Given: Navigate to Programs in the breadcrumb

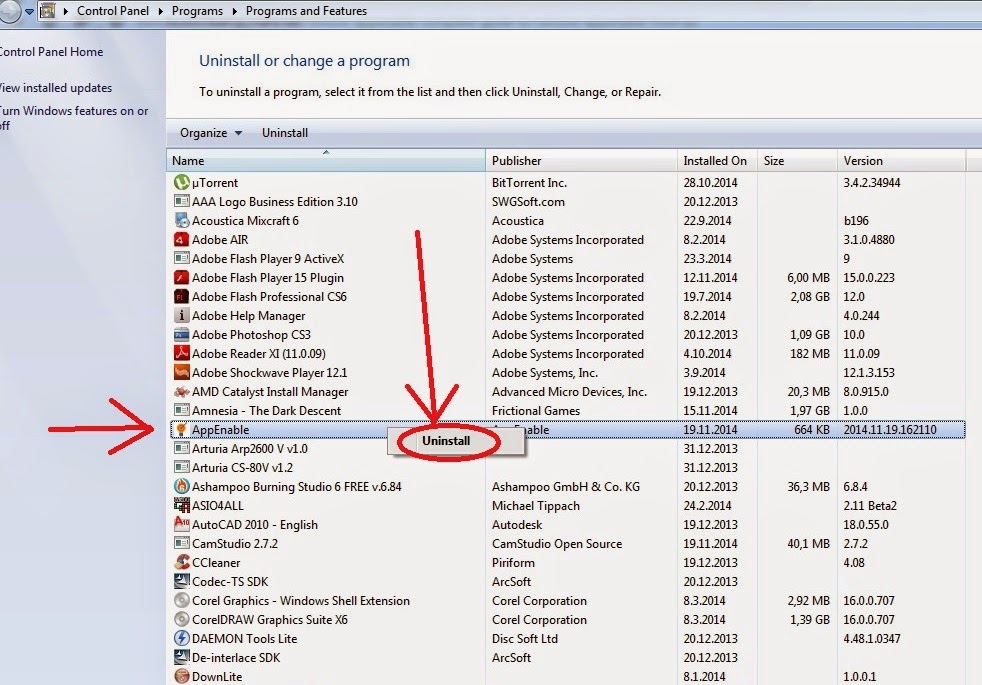Looking at the screenshot, I should click(197, 11).
